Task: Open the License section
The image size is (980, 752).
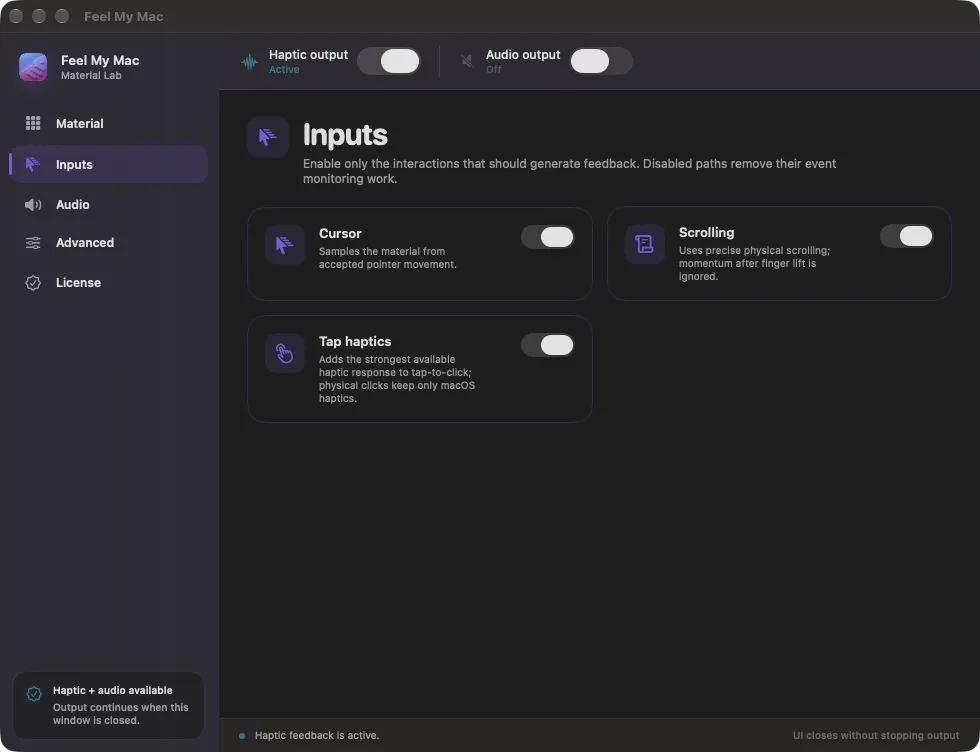Action: 109,283
